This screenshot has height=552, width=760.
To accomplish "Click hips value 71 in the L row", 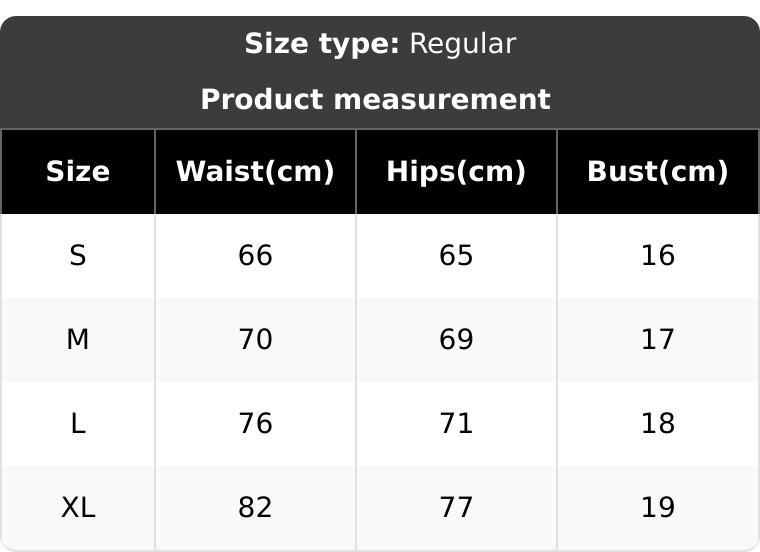I will click(x=456, y=424).
